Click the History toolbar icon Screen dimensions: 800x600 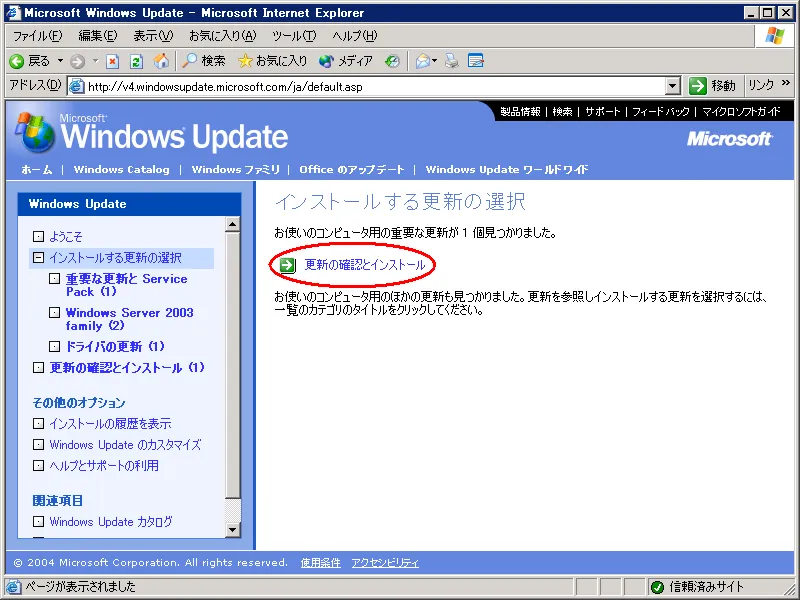[x=393, y=61]
